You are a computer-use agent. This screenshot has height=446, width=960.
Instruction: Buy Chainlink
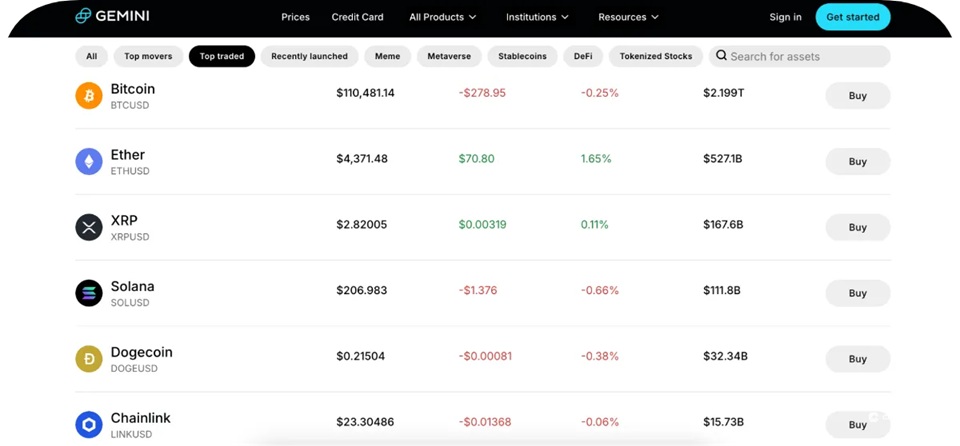click(x=858, y=425)
